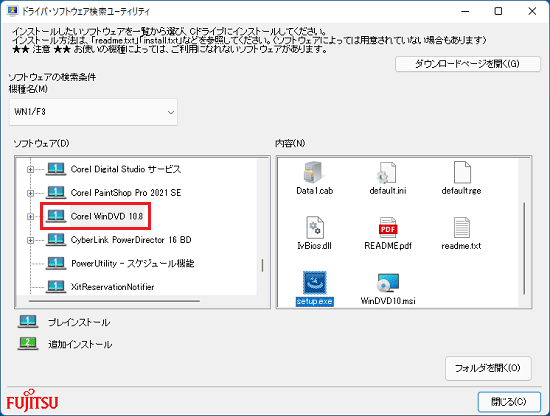
Task: Click the Corel PaintShop Pro laptop icon
Action: (x=56, y=193)
